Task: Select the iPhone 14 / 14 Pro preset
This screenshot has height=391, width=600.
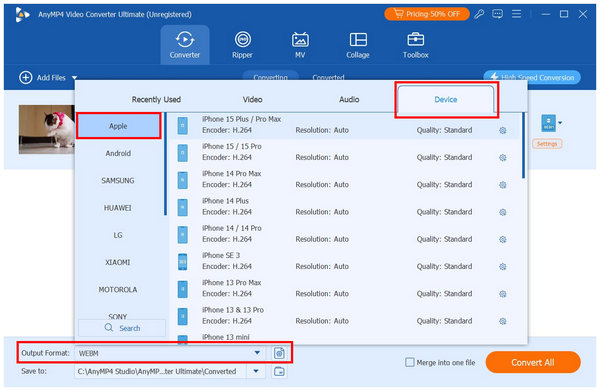Action: pyautogui.click(x=344, y=235)
